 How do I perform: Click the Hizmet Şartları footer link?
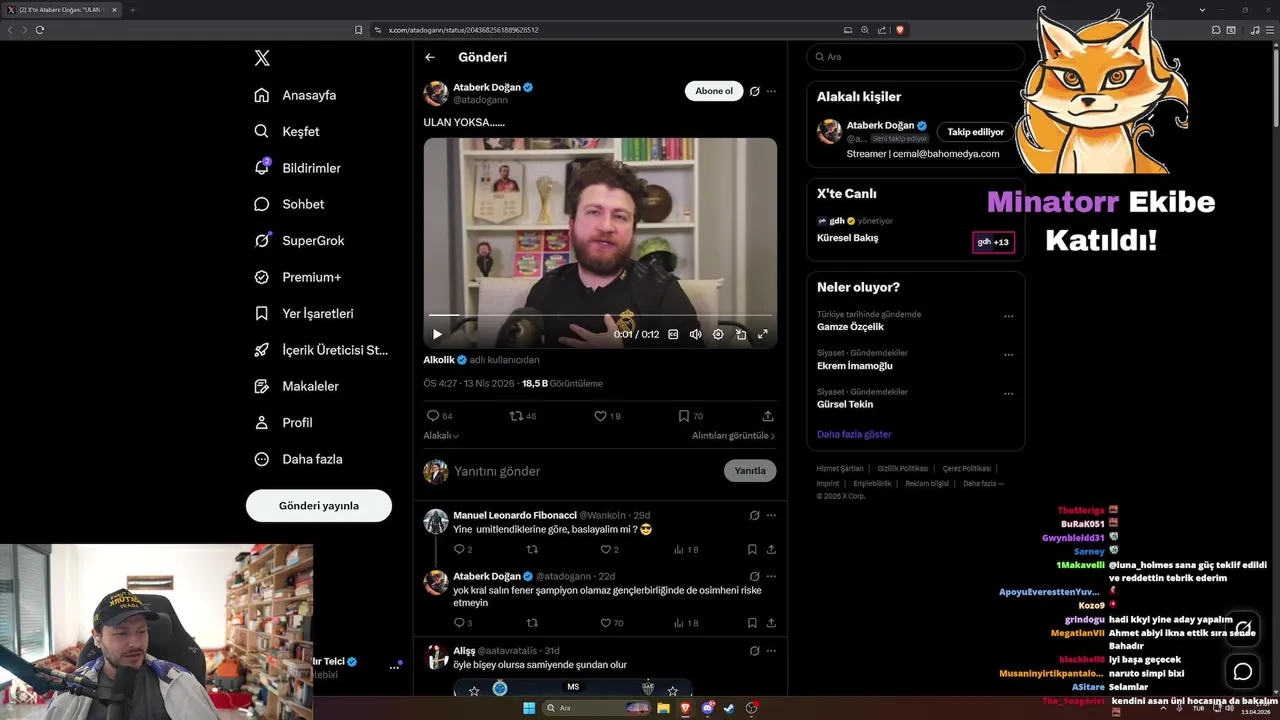pos(840,468)
